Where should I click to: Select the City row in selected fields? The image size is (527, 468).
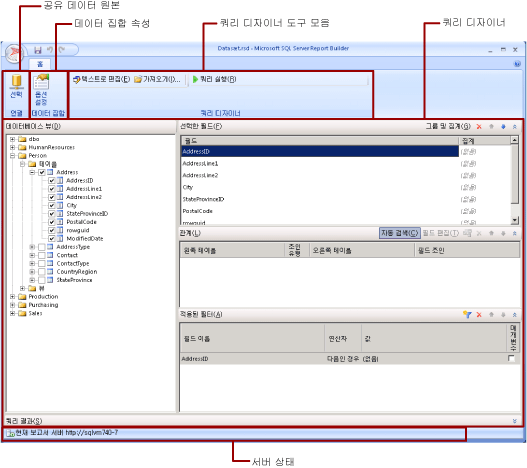pos(320,187)
